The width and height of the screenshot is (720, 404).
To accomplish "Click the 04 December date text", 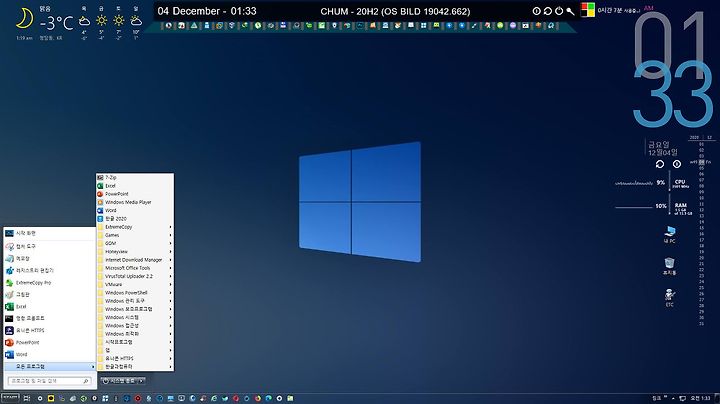I will [189, 11].
